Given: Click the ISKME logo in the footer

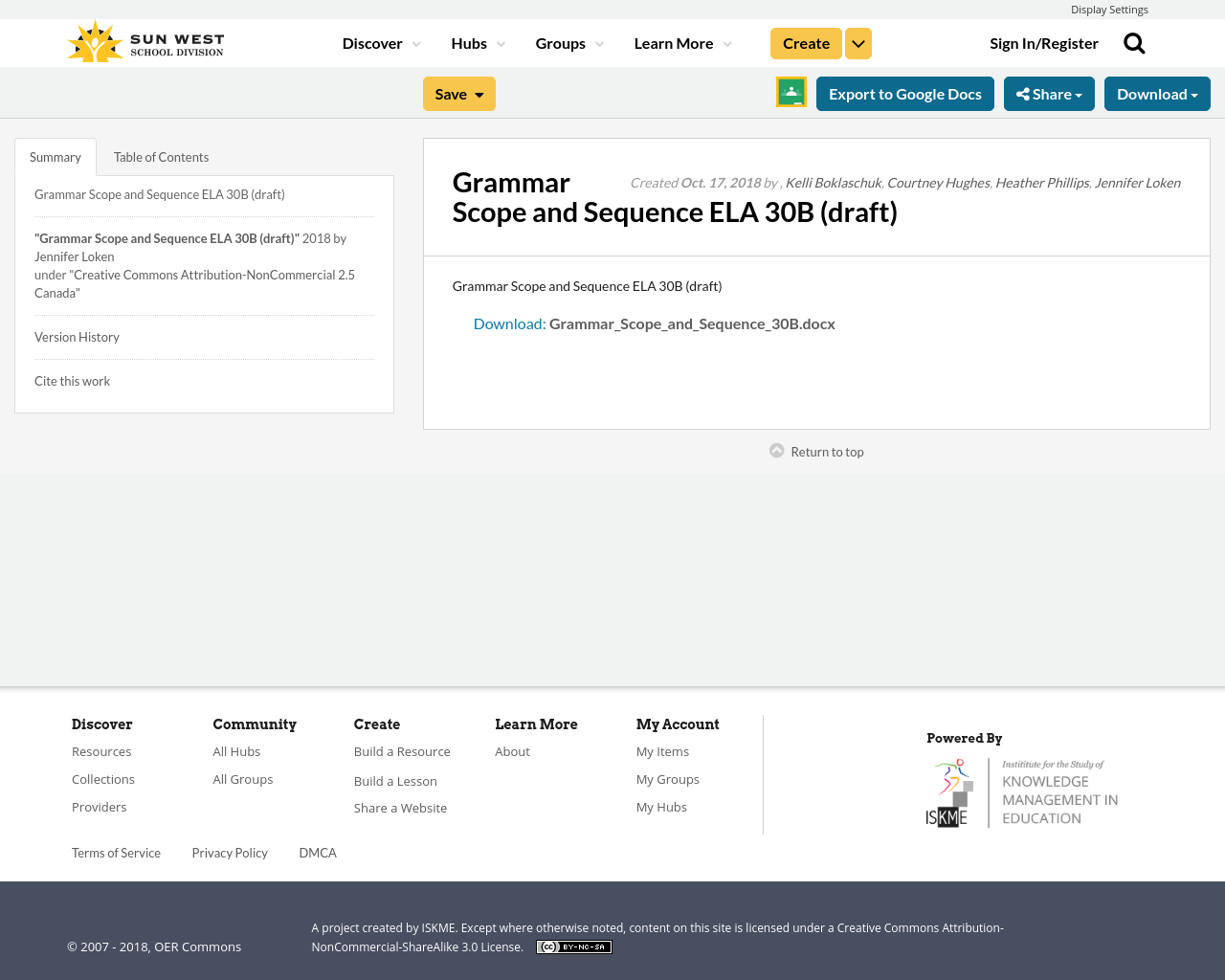Looking at the screenshot, I should click(1022, 791).
